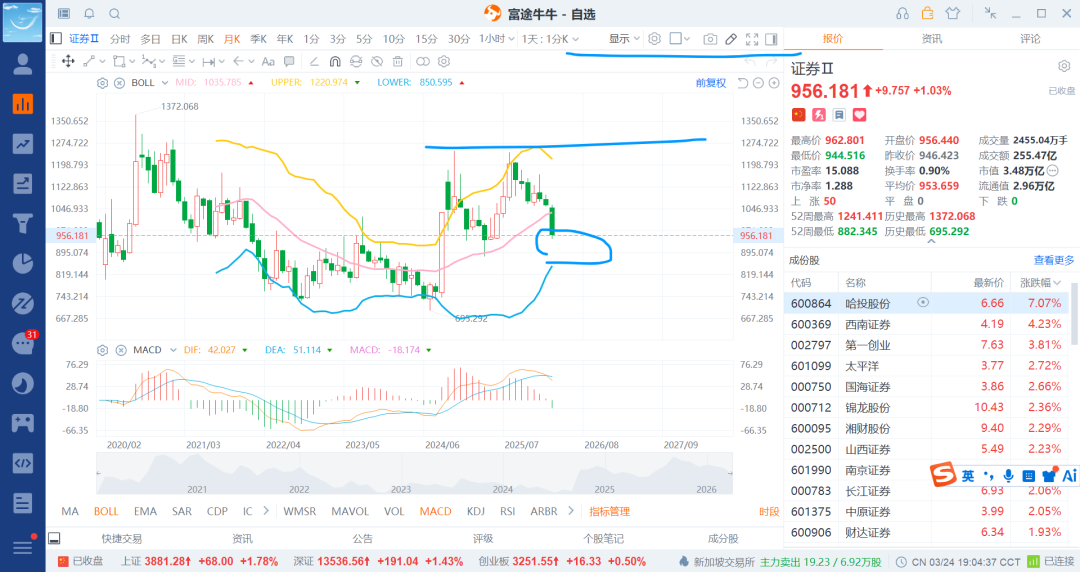Open the layout square dropdown
The height and width of the screenshot is (572, 1080).
pyautogui.click(x=680, y=39)
